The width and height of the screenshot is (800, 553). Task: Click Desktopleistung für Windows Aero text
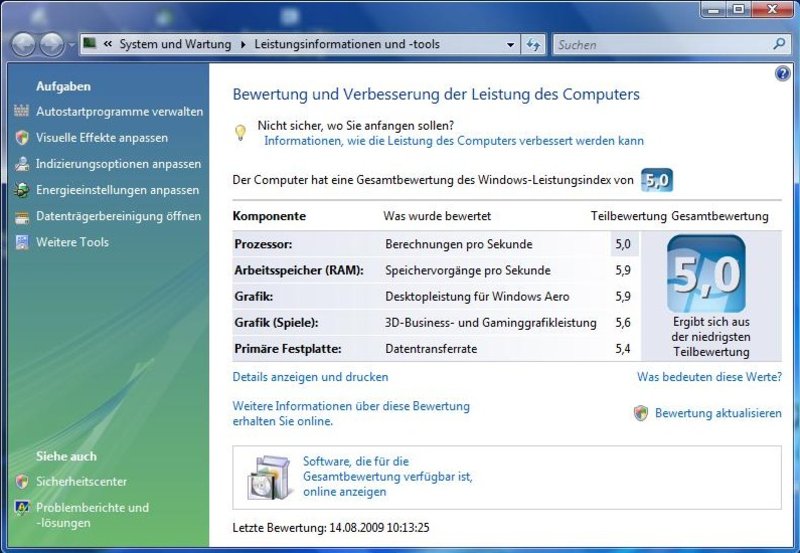477,296
